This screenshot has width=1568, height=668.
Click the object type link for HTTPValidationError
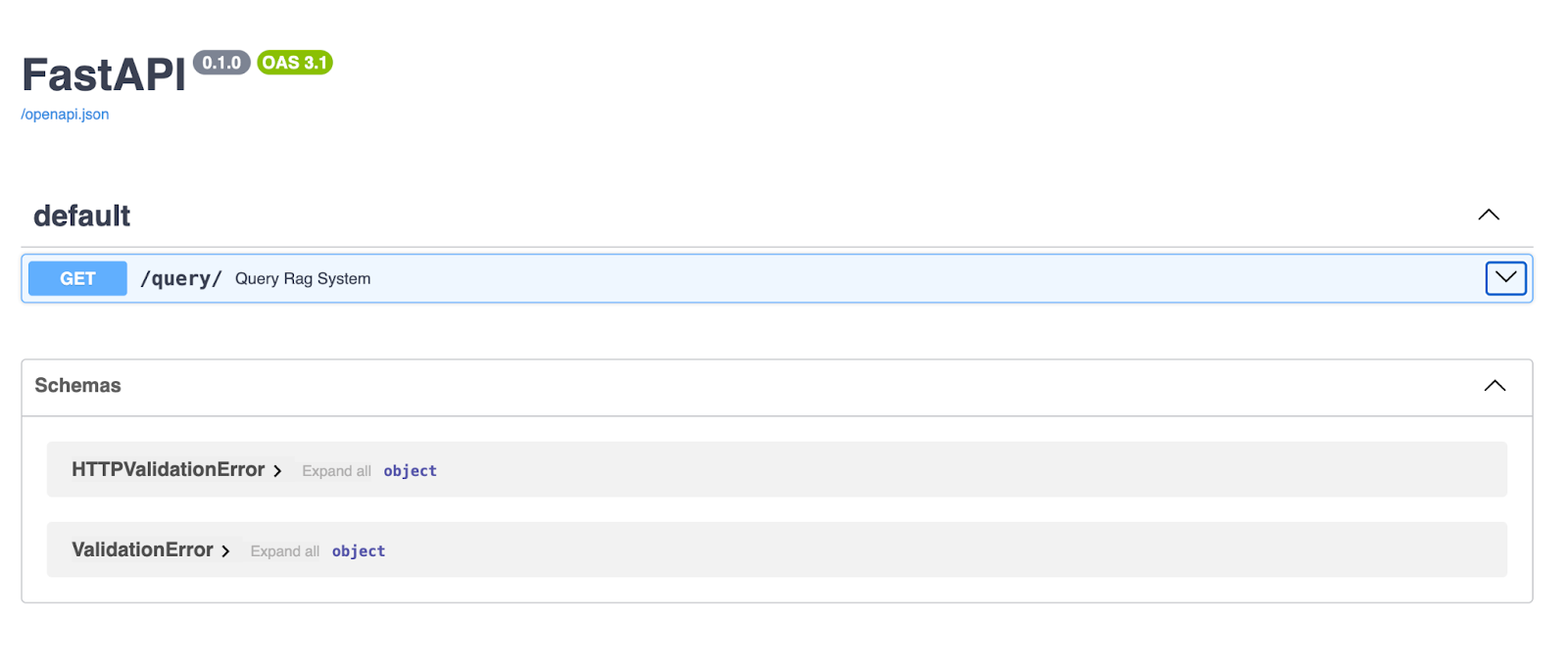pos(410,471)
